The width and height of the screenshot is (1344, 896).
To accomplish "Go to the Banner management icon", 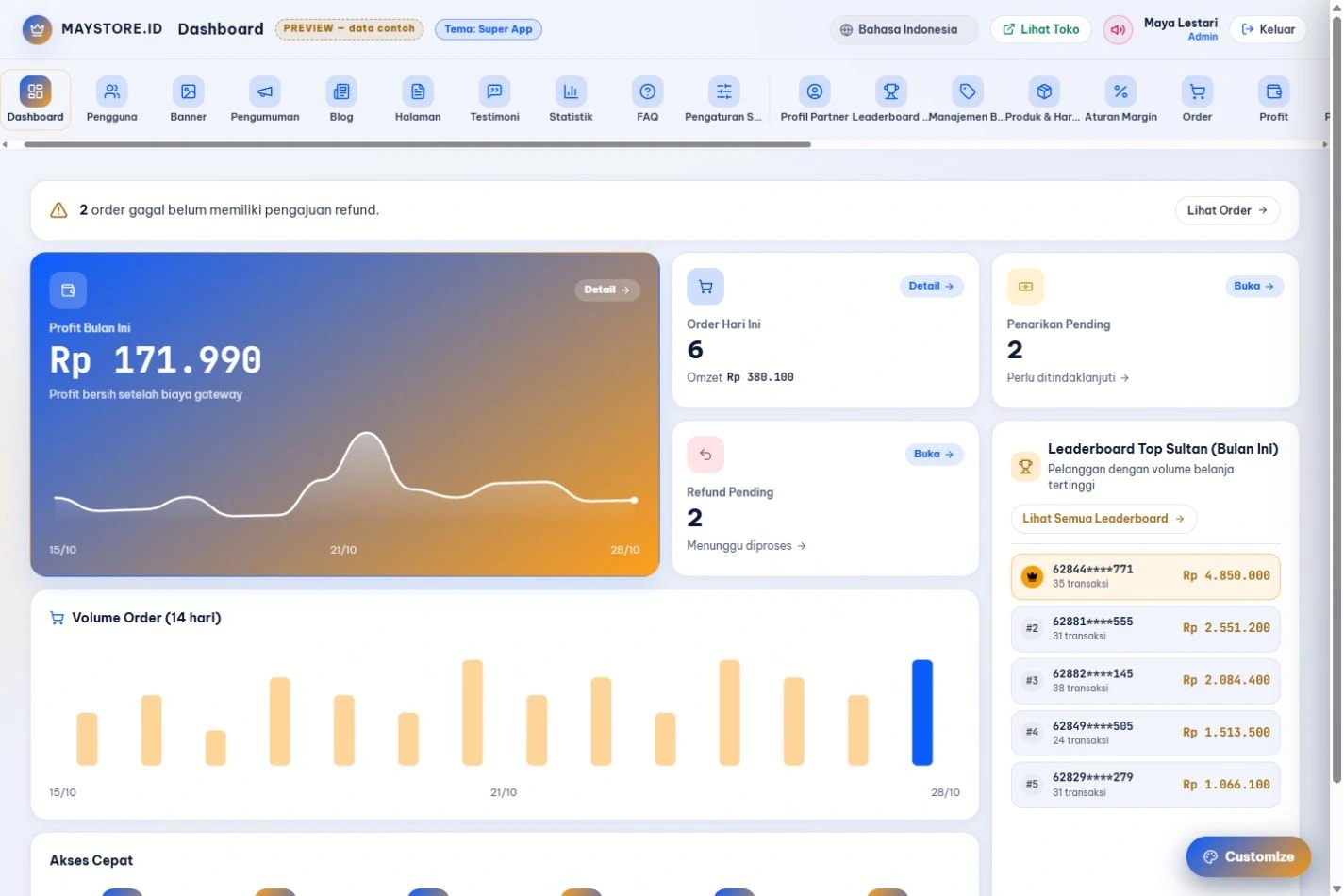I will pos(189,91).
